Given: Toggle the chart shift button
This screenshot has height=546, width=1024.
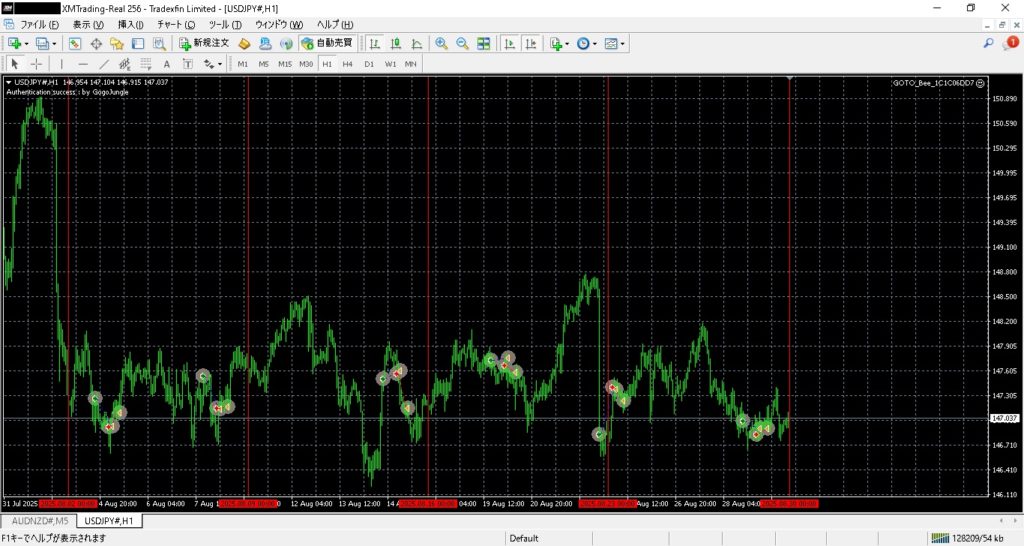Looking at the screenshot, I should pos(530,44).
